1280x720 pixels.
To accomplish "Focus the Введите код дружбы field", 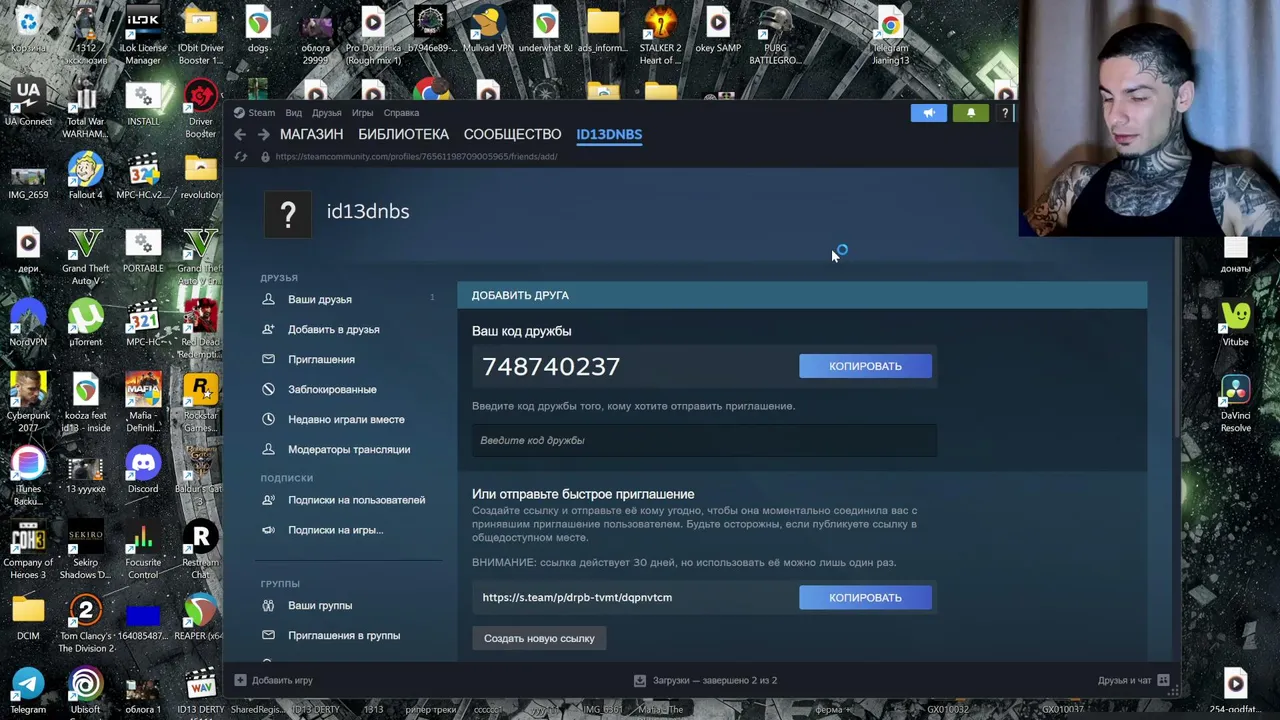I will (704, 440).
